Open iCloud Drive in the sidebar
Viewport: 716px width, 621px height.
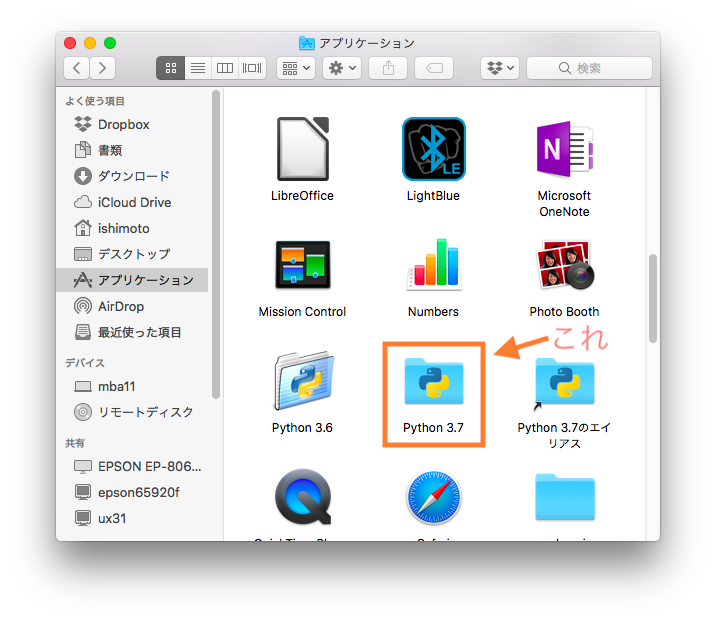click(x=132, y=202)
